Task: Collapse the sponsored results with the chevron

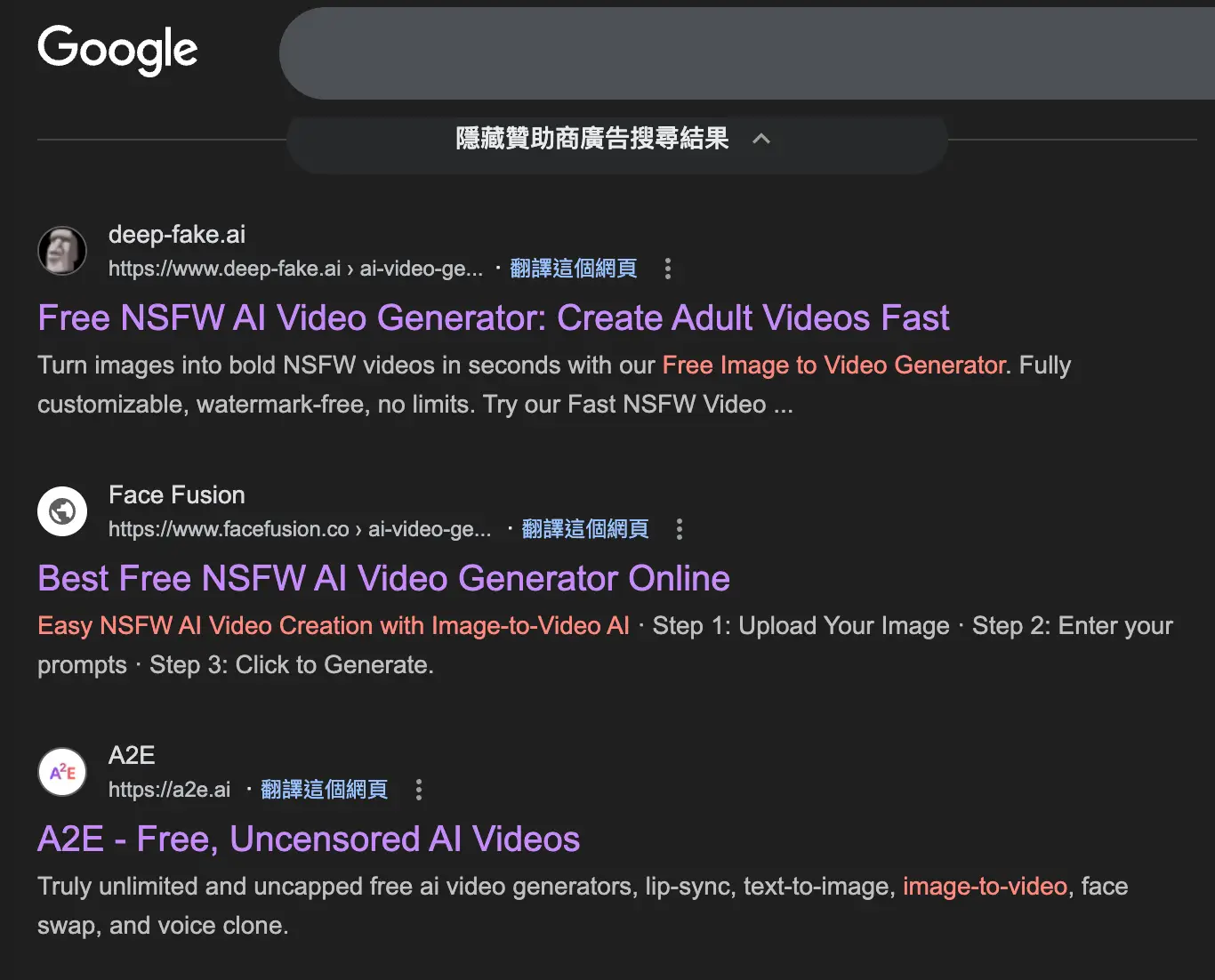Action: pyautogui.click(x=761, y=139)
